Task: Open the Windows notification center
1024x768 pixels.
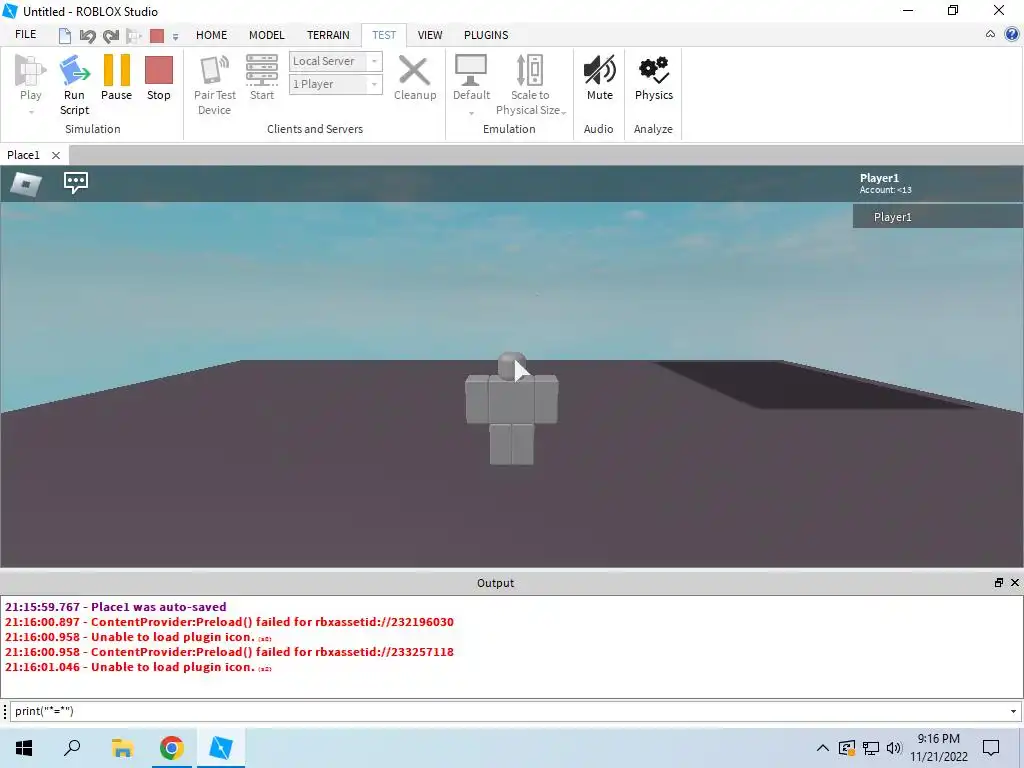Action: coord(991,748)
